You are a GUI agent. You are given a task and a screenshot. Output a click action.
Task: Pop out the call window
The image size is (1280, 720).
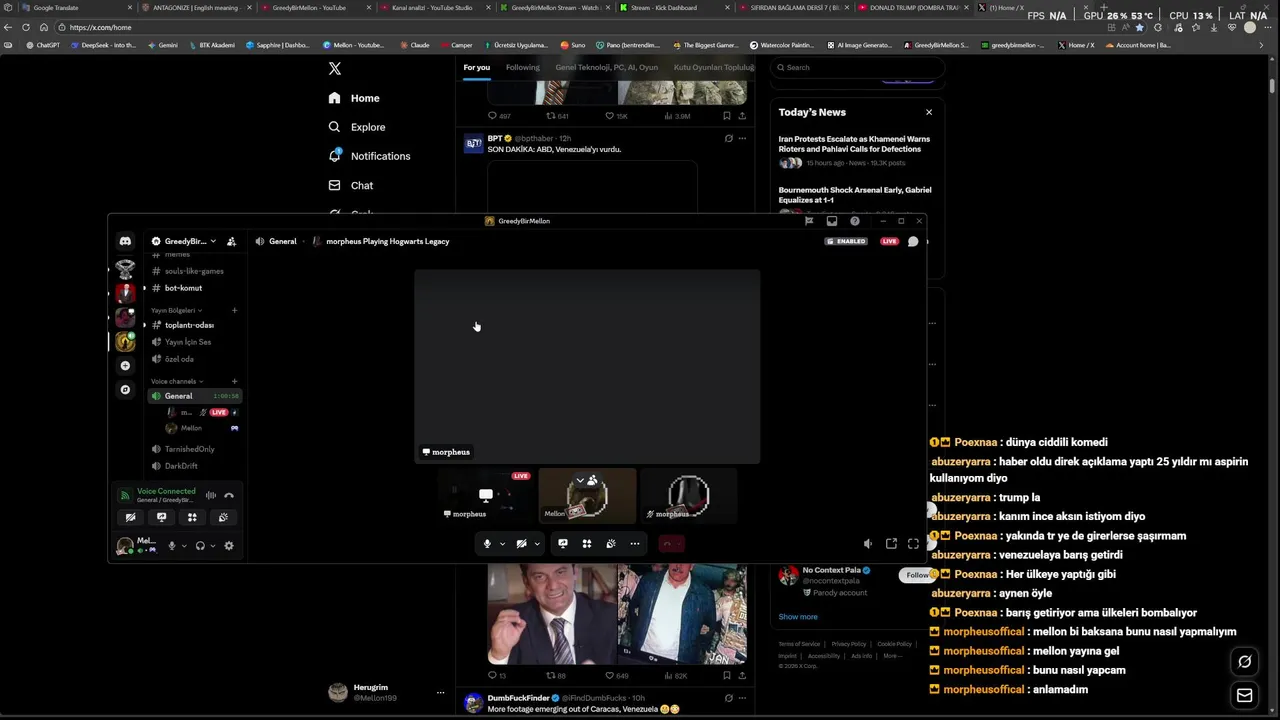891,544
